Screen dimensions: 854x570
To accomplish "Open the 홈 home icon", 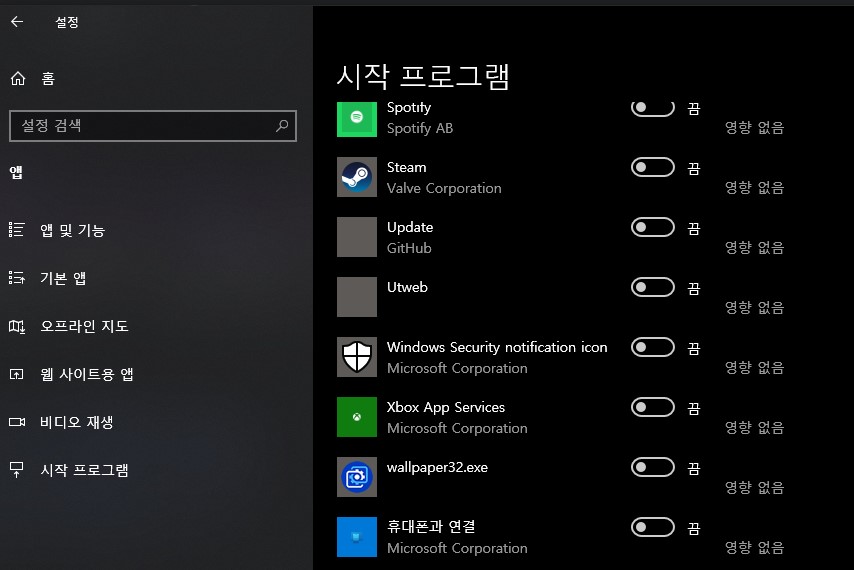I will [x=18, y=79].
